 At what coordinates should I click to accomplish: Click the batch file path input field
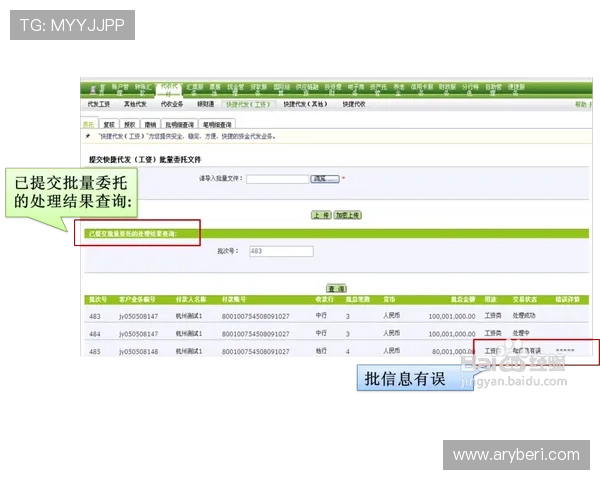click(x=276, y=179)
